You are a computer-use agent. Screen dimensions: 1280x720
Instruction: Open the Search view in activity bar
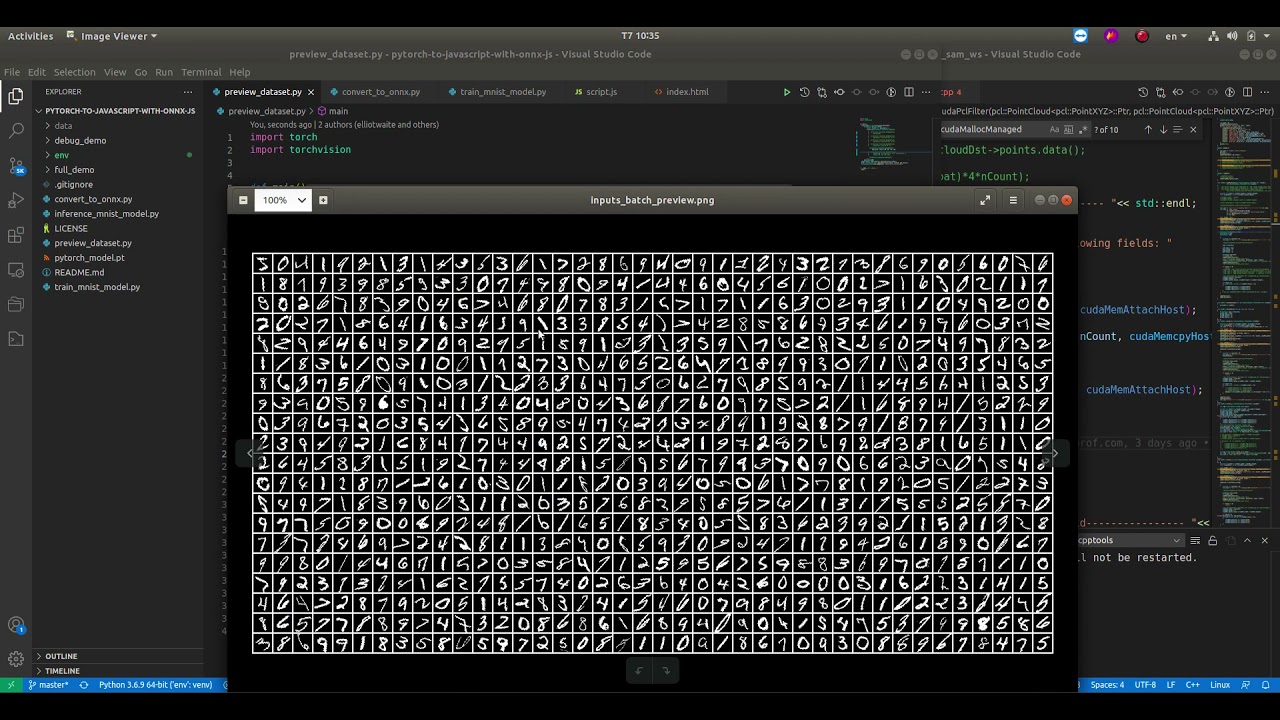[x=16, y=130]
